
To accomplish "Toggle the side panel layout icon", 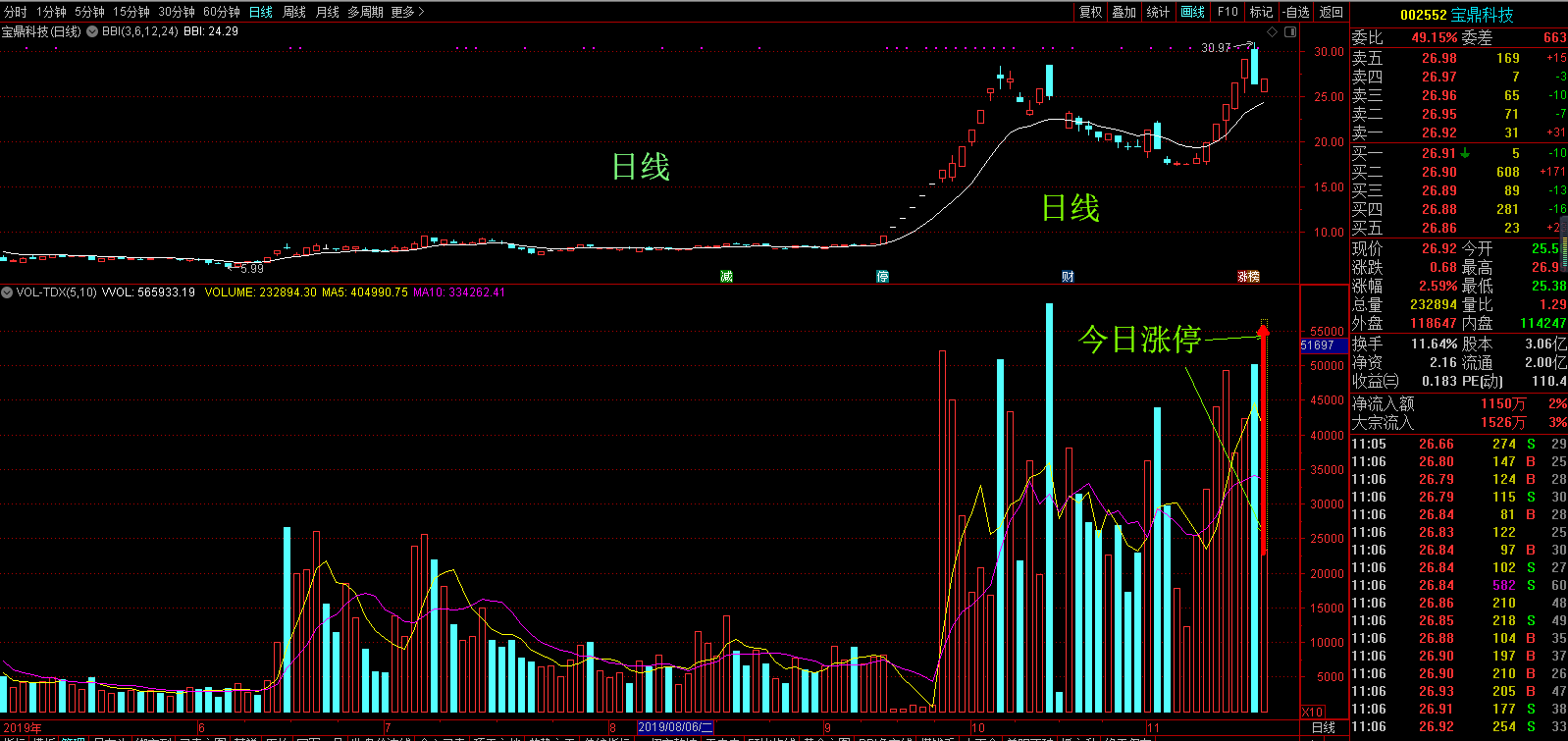I will pos(1290,32).
